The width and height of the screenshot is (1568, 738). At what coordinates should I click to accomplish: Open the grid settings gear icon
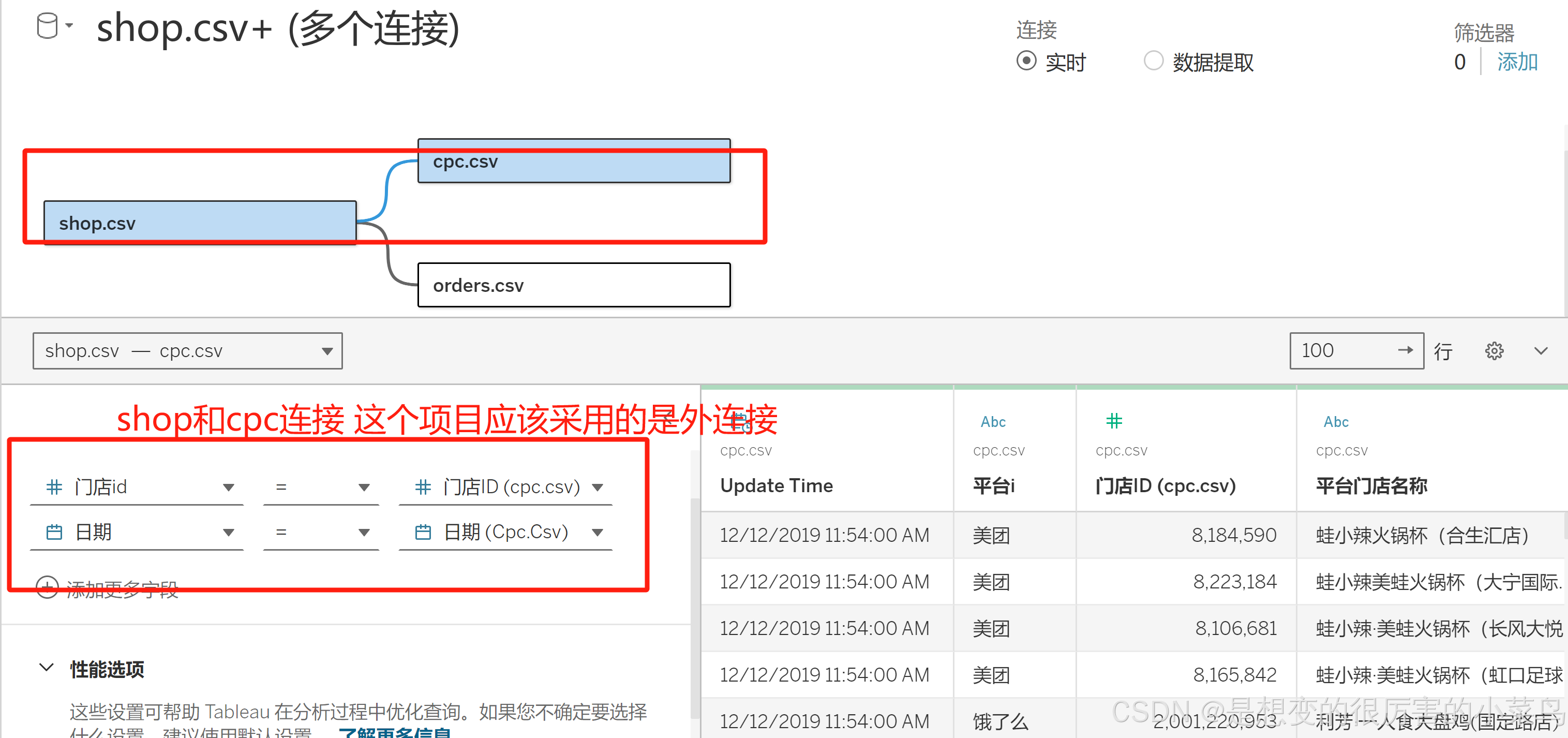click(x=1494, y=351)
